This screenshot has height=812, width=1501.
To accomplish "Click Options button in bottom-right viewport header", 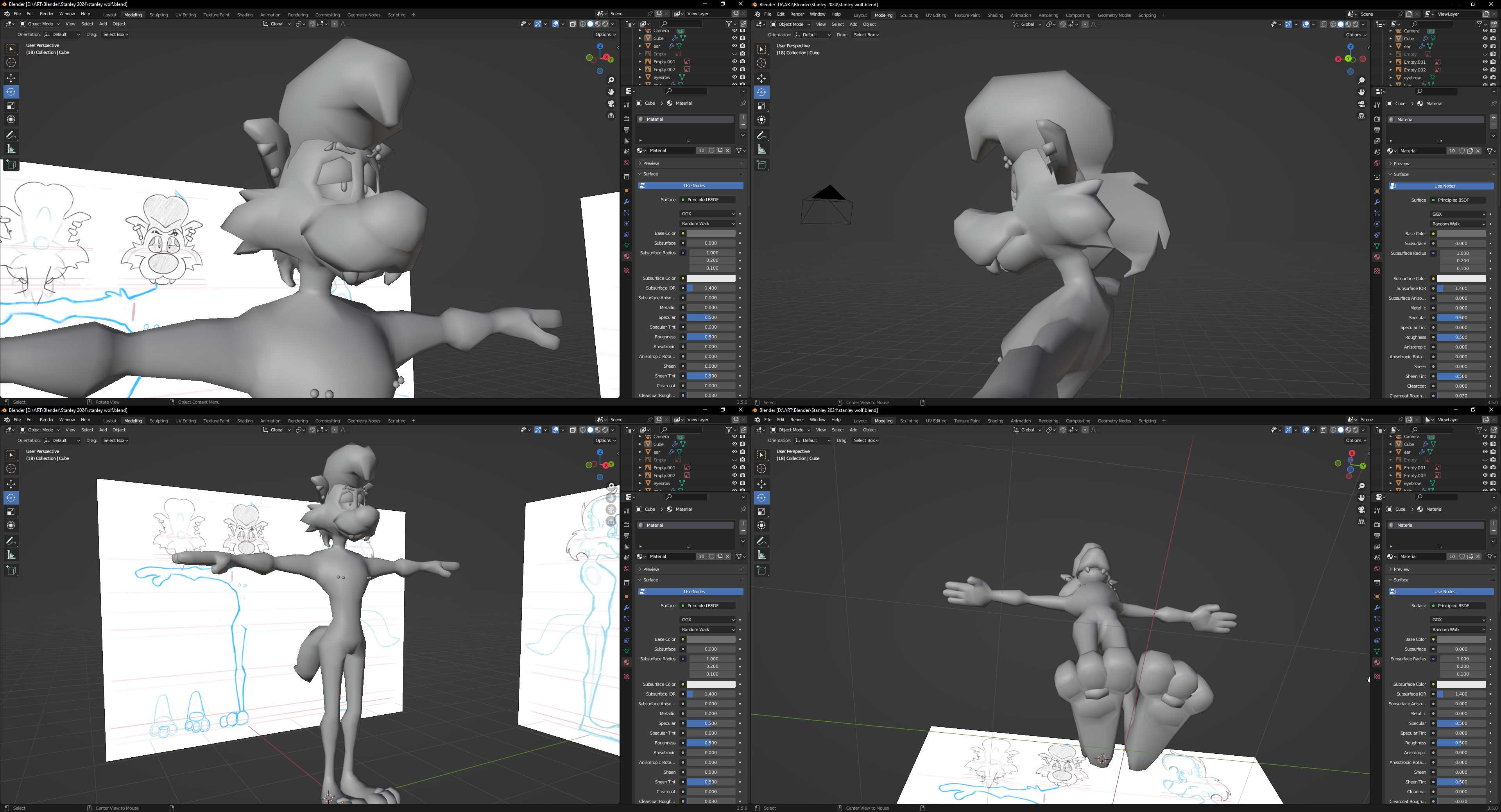I will 1355,440.
